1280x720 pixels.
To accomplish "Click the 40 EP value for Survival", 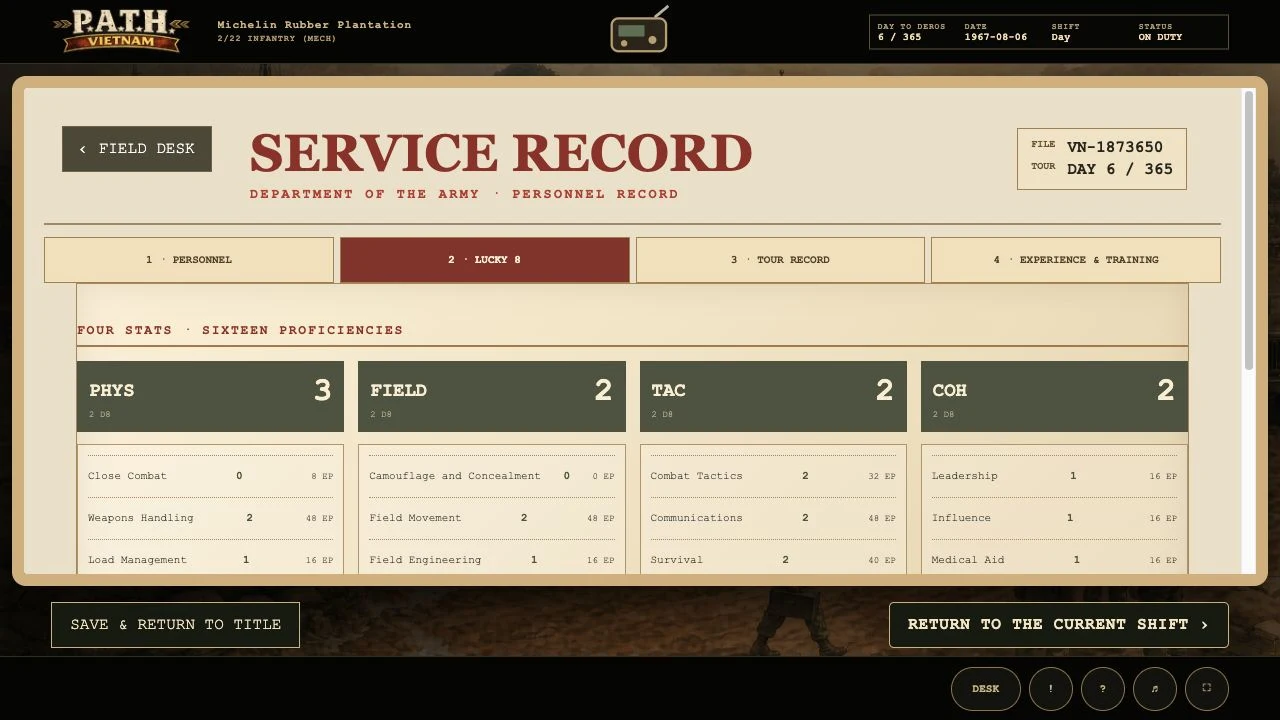I will tap(883, 560).
